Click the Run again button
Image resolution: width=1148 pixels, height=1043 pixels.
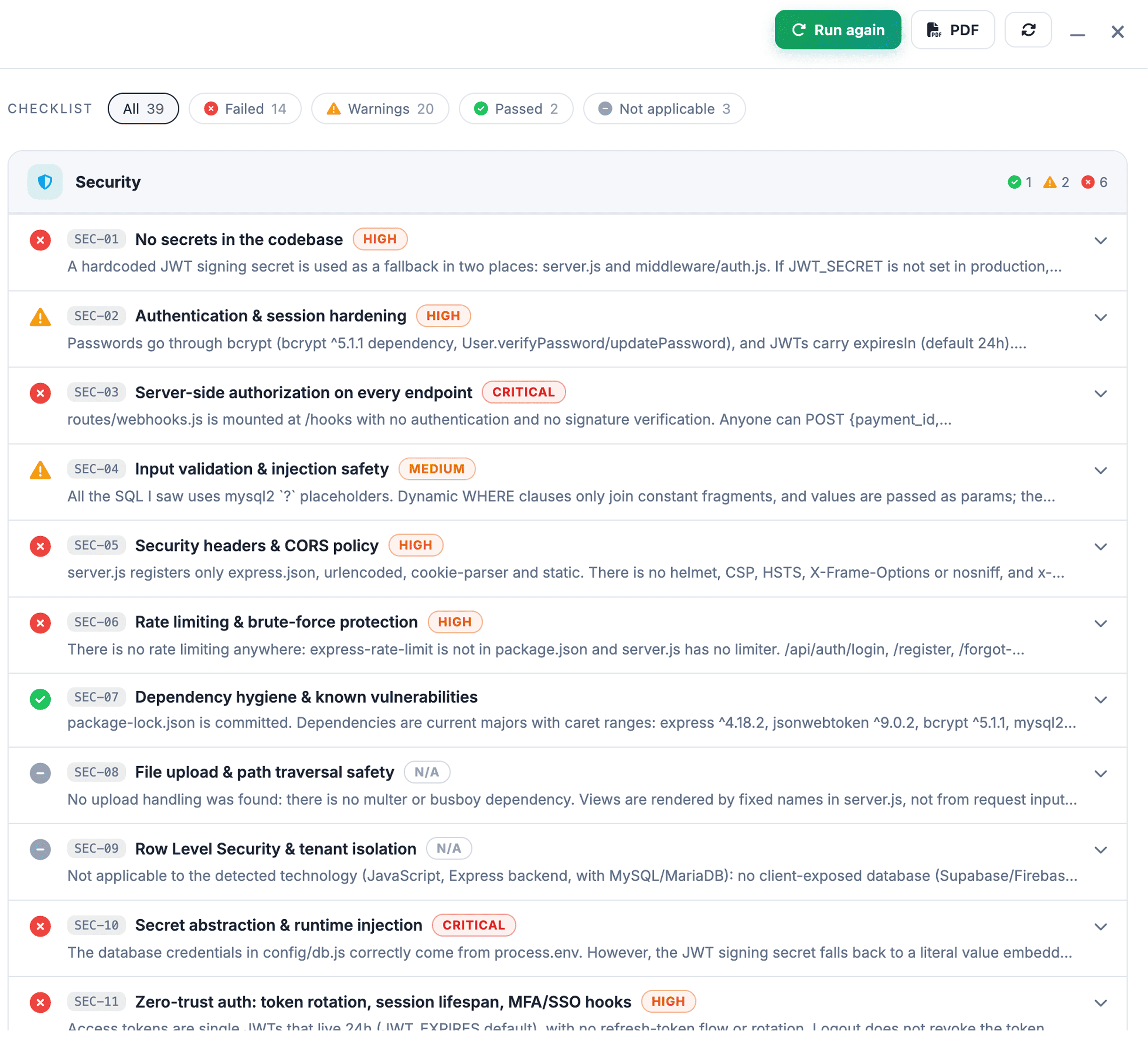coord(838,30)
